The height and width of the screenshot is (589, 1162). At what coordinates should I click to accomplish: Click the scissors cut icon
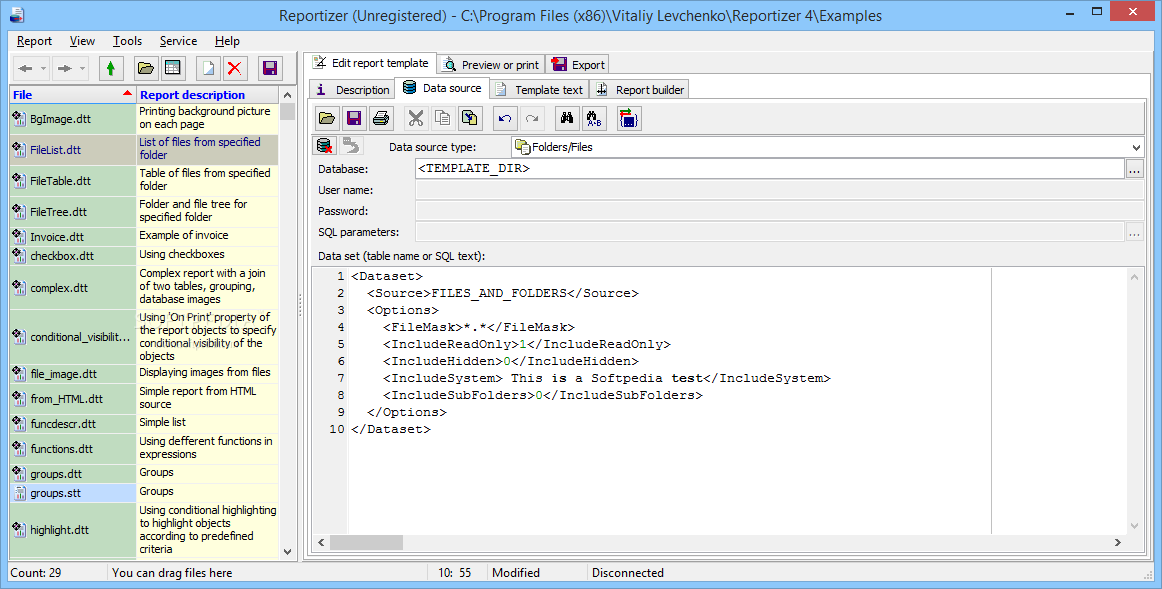point(416,118)
